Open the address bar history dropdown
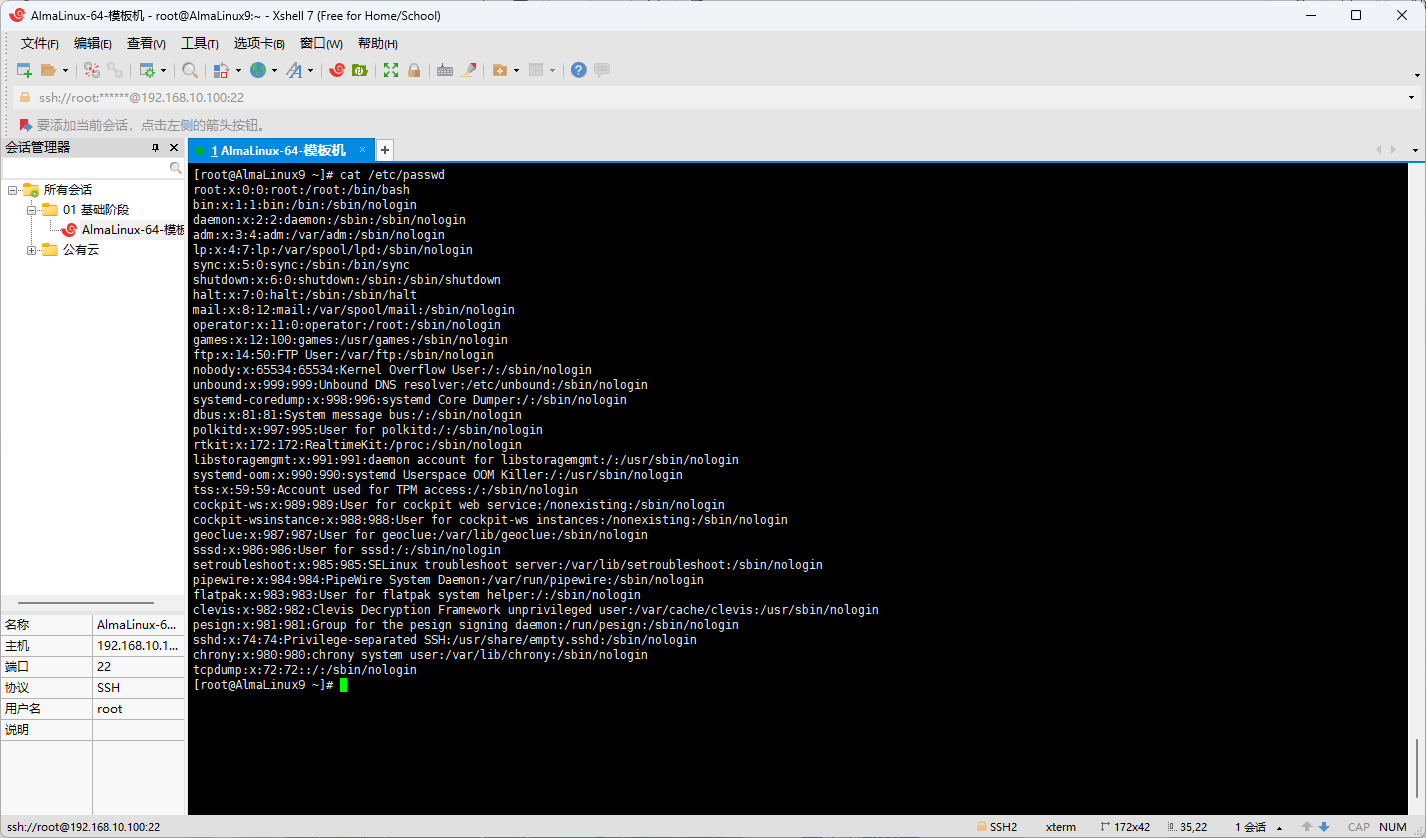The height and width of the screenshot is (838, 1426). [x=1411, y=98]
